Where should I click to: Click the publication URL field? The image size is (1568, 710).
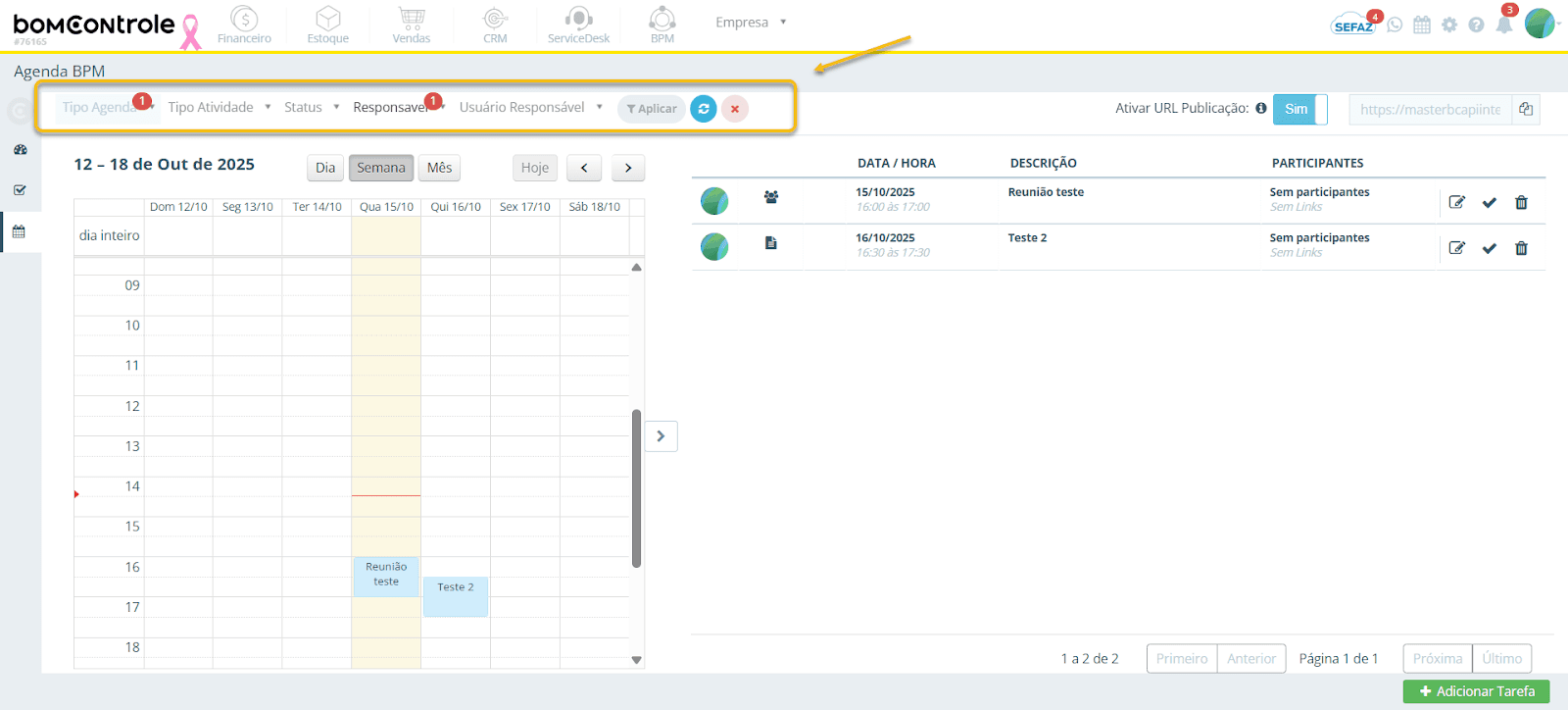click(x=1431, y=109)
